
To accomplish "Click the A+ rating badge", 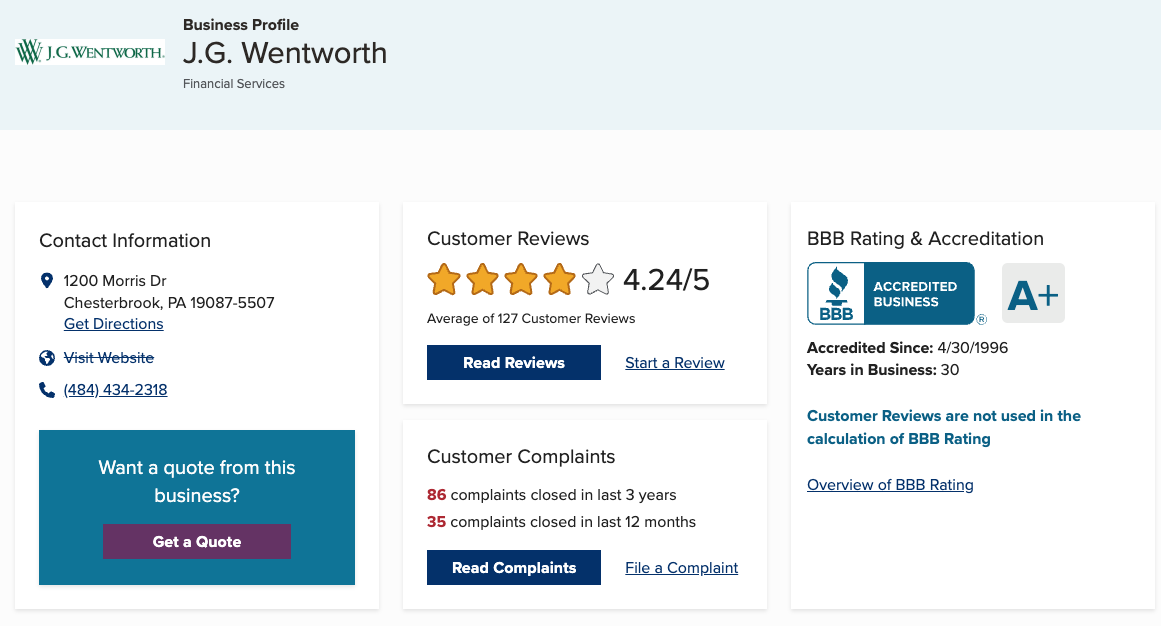I will pyautogui.click(x=1033, y=294).
